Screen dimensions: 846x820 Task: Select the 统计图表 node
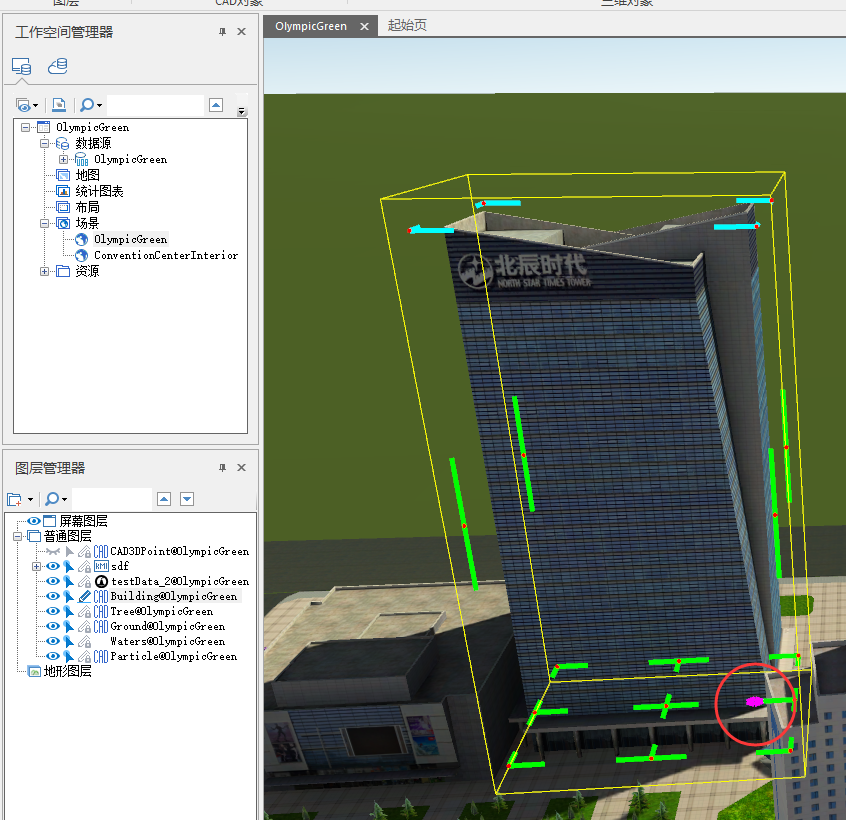(x=99, y=192)
